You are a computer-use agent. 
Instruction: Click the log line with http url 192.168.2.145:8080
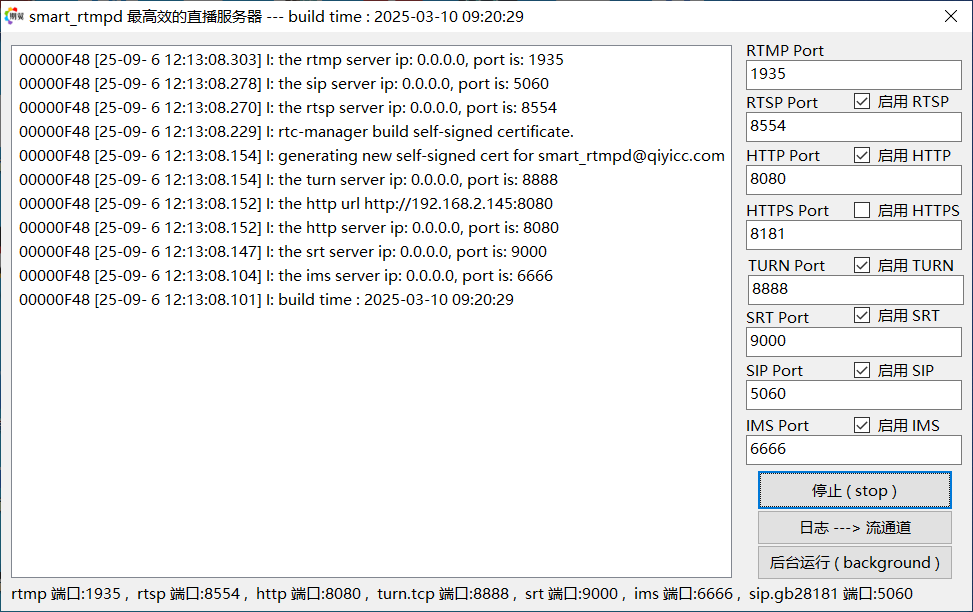(x=286, y=204)
